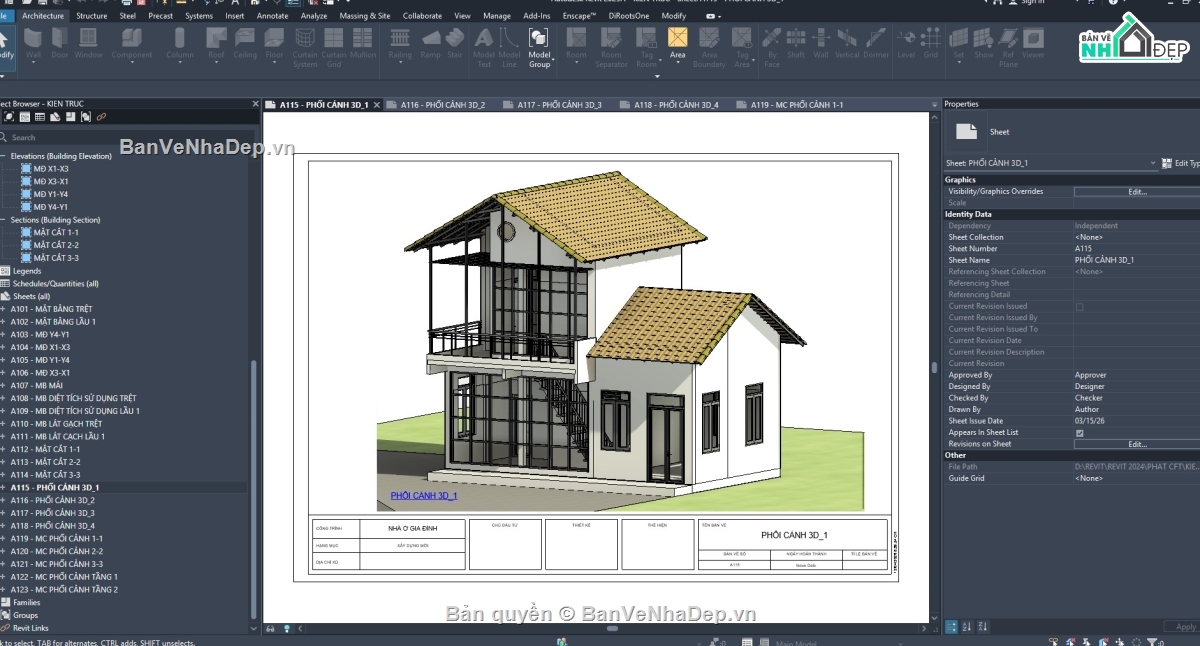Viewport: 1200px width, 646px height.
Task: Collapse the Sections (Building Section) node
Action: click(3, 220)
